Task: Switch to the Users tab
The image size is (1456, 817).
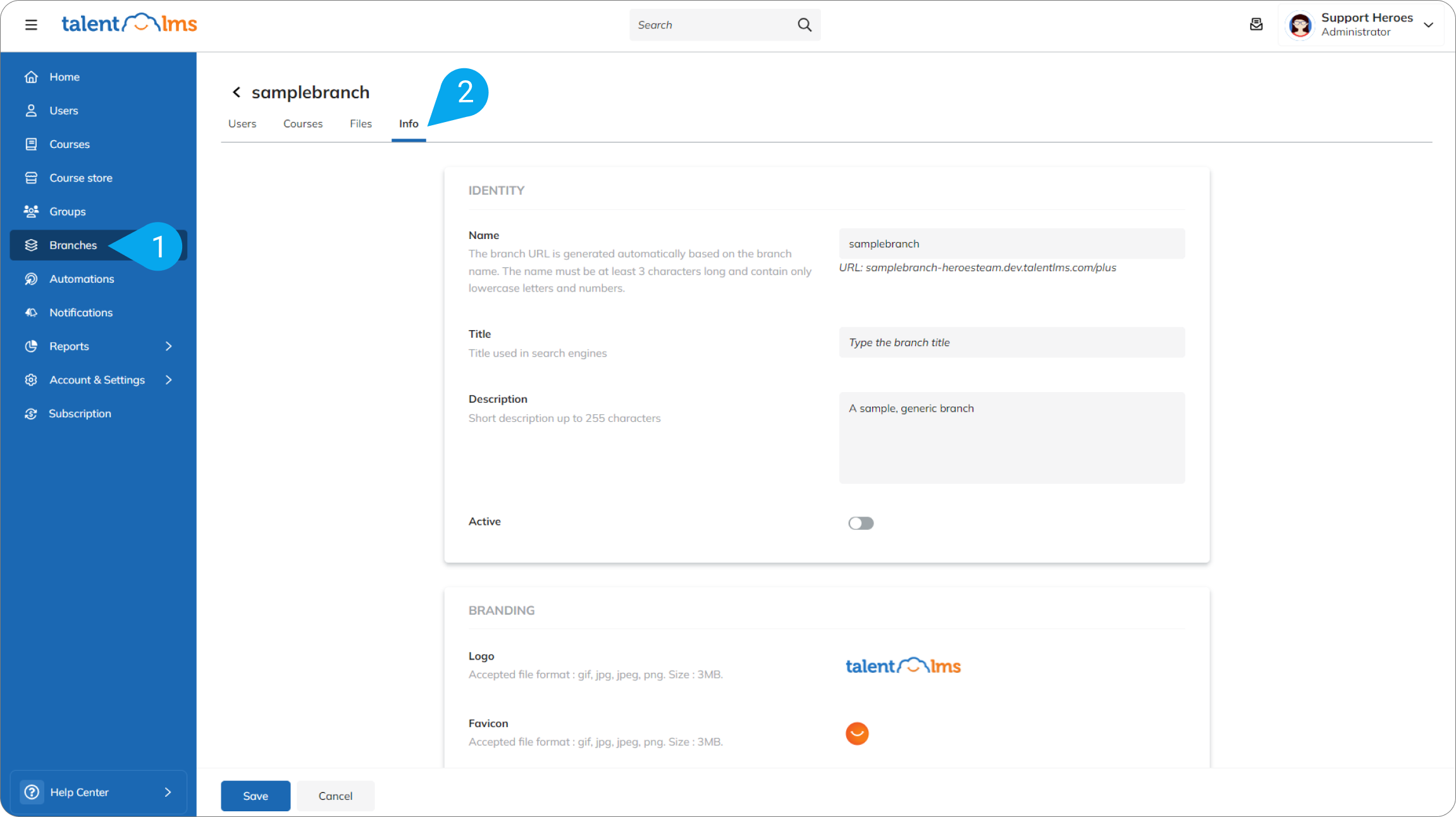Action: [242, 124]
